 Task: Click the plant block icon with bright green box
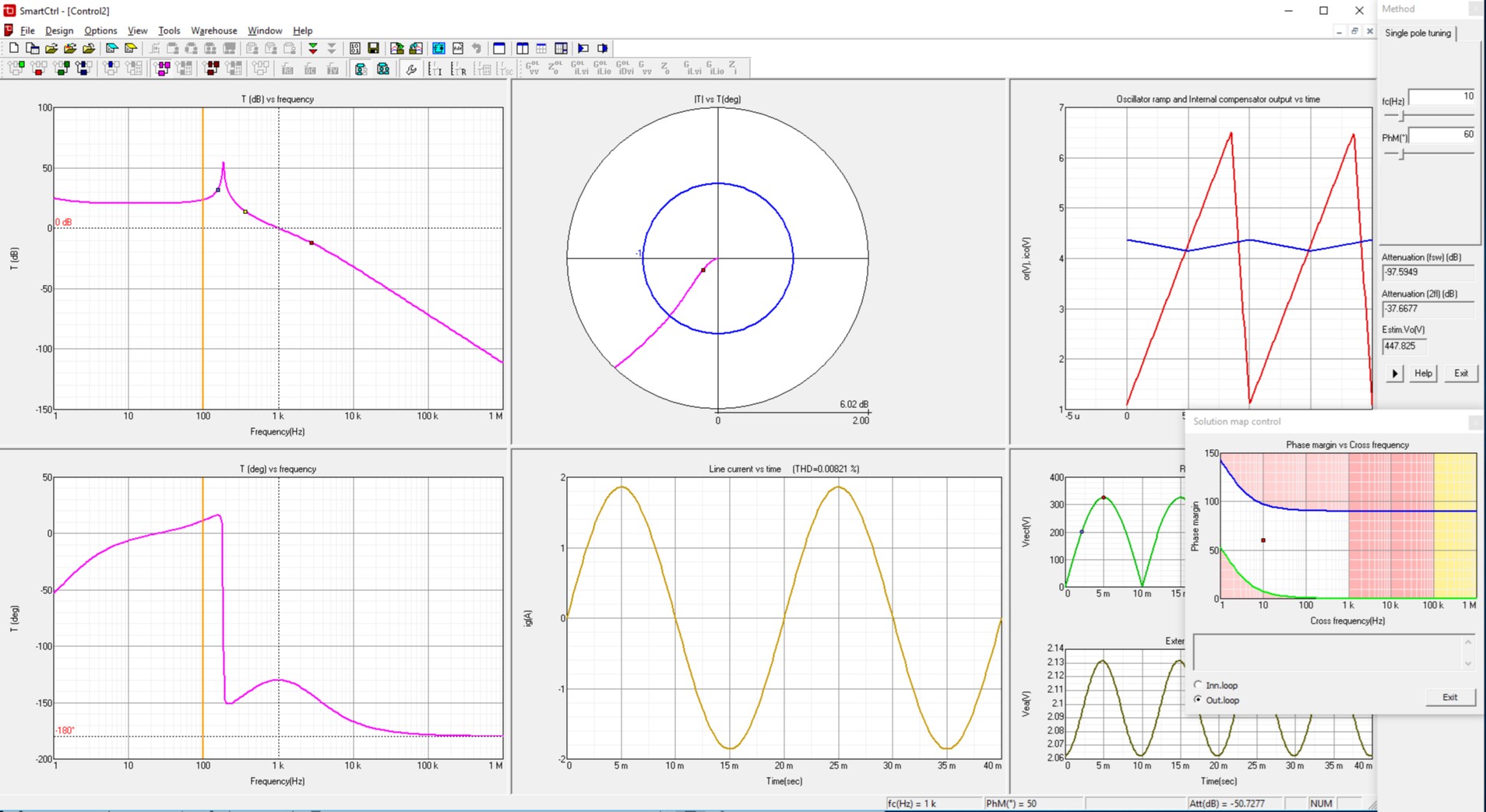[x=16, y=69]
